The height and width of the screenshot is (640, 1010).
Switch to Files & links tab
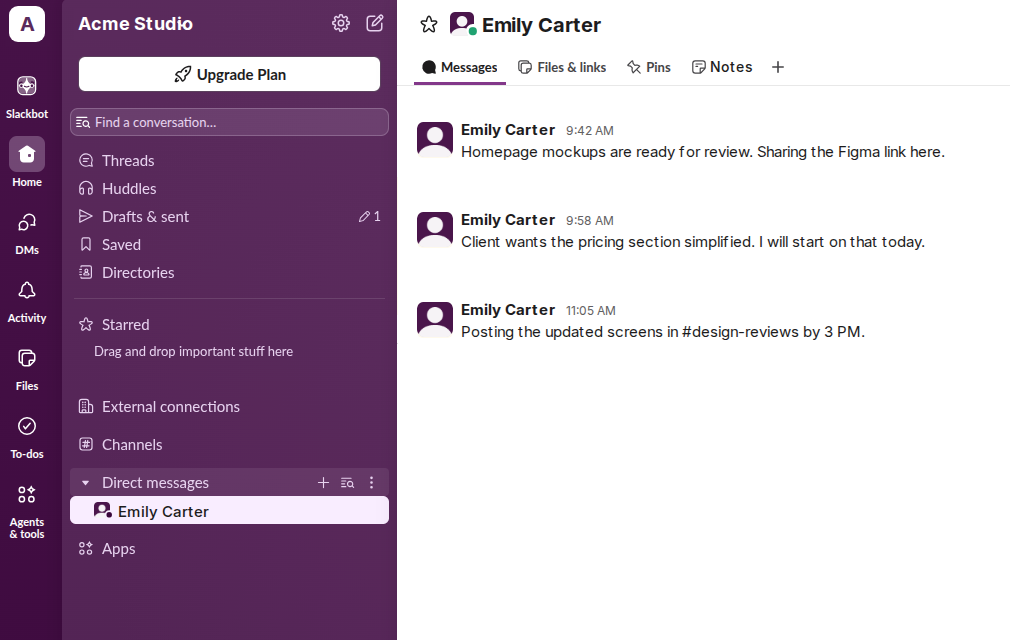click(562, 68)
